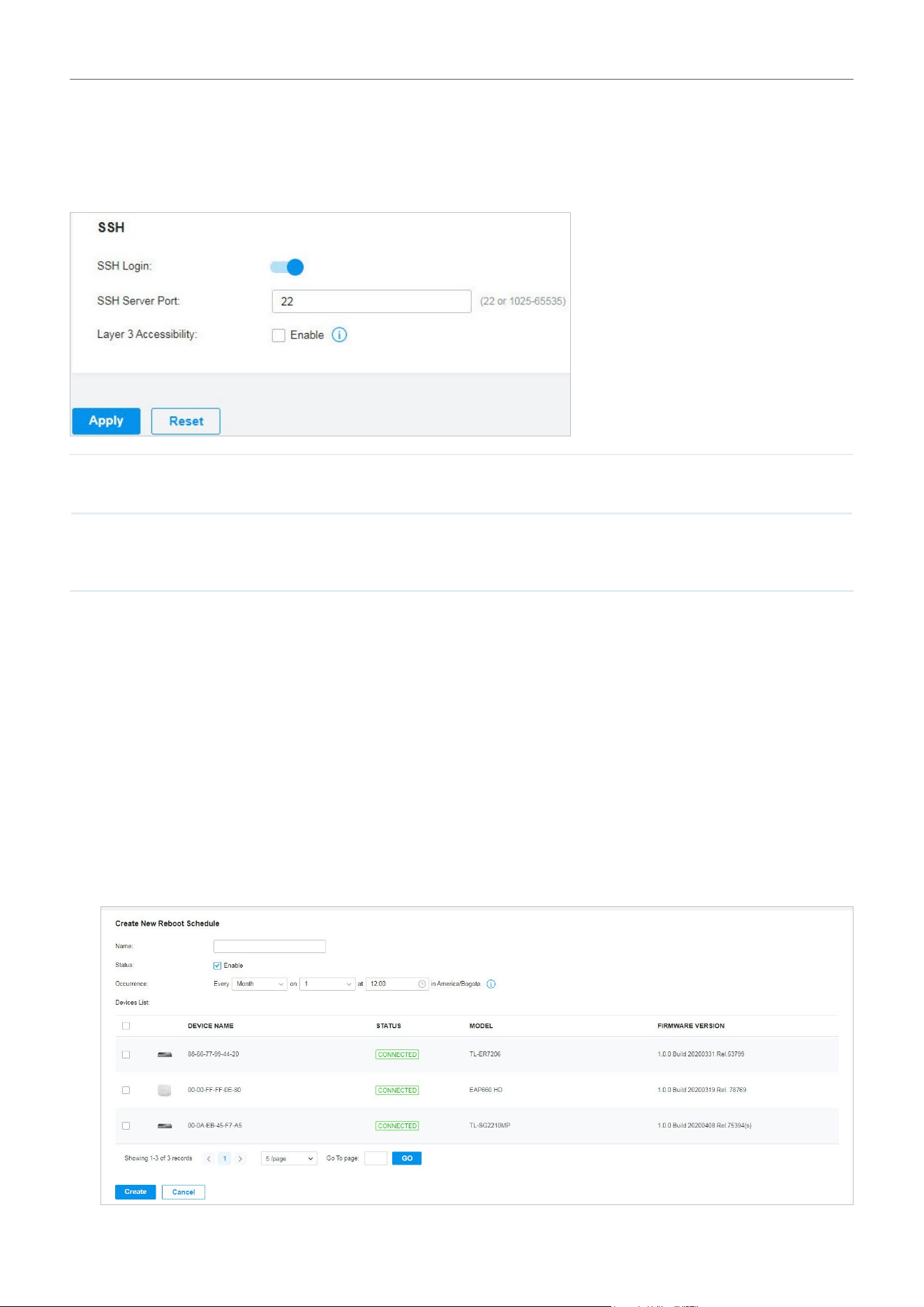Click the switch icon for device 00-0A-EB-45-F7-A5
924x1307 pixels.
tap(165, 1125)
